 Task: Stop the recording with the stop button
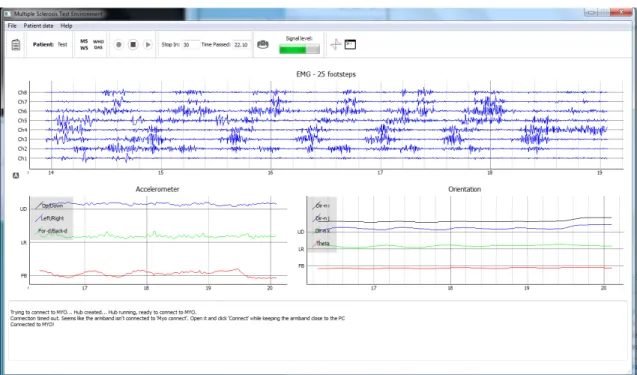pos(133,45)
